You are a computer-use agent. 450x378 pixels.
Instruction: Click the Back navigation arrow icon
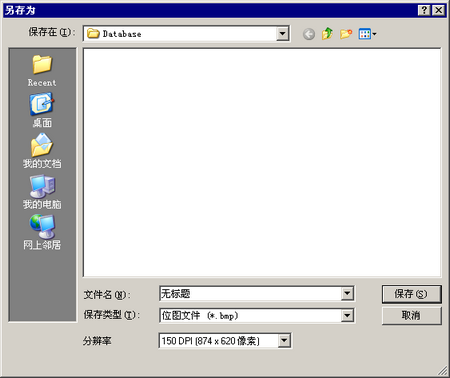(309, 34)
